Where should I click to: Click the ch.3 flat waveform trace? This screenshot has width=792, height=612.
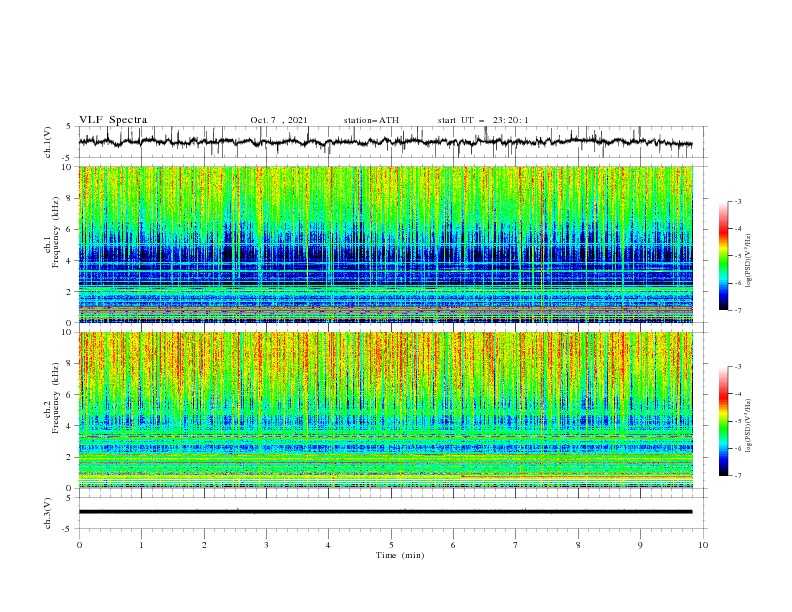(385, 512)
